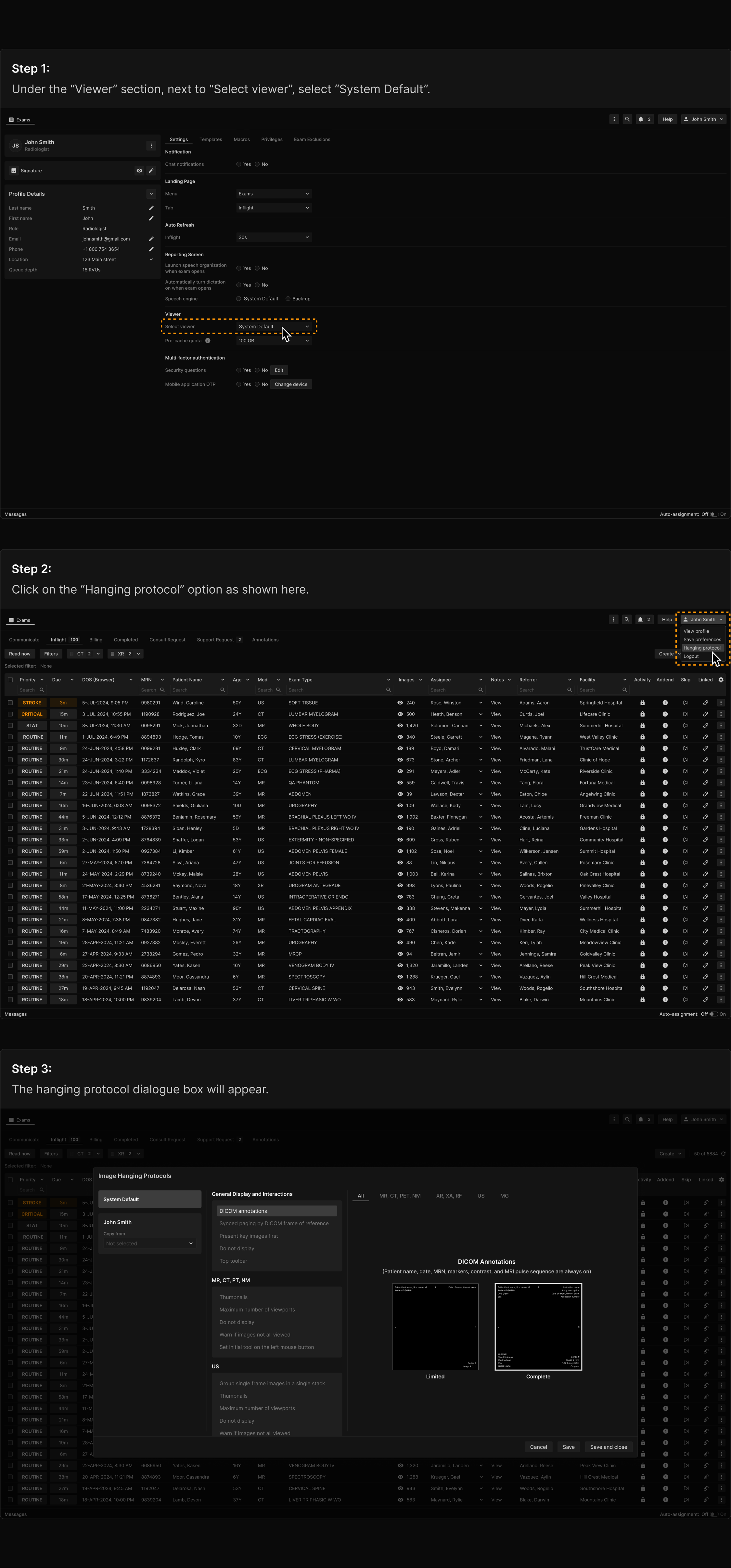Edit the phone number +1 800 754 3654
Screen dimensions: 731x1568
click(x=151, y=249)
